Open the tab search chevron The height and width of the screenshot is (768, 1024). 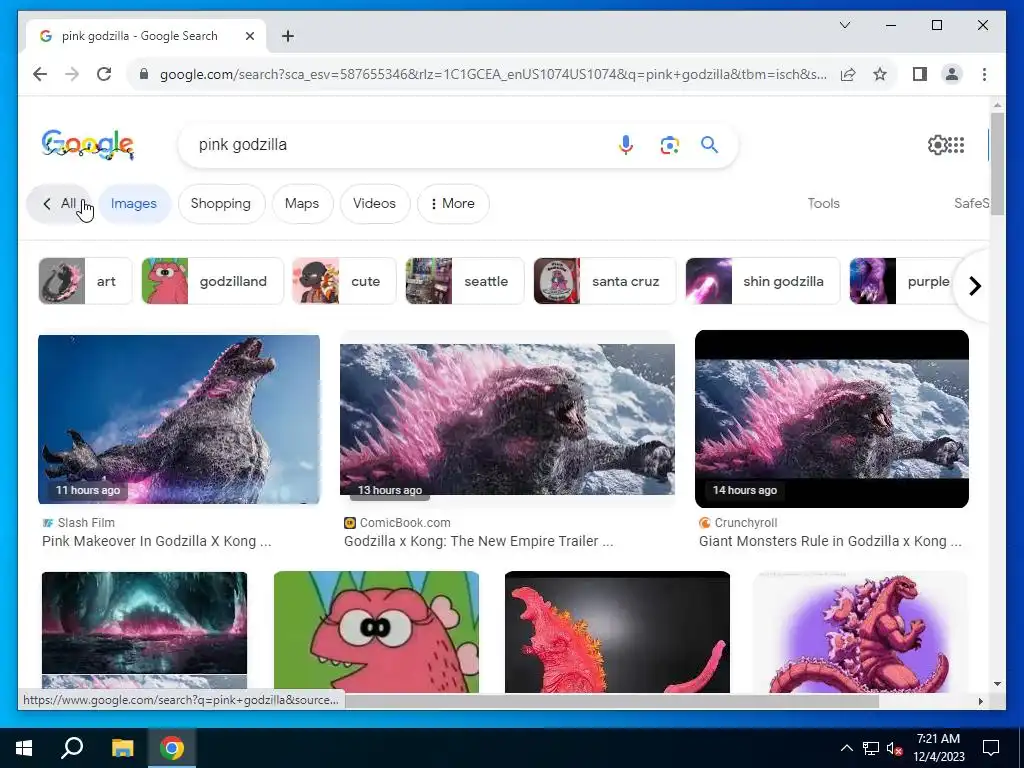(x=844, y=25)
